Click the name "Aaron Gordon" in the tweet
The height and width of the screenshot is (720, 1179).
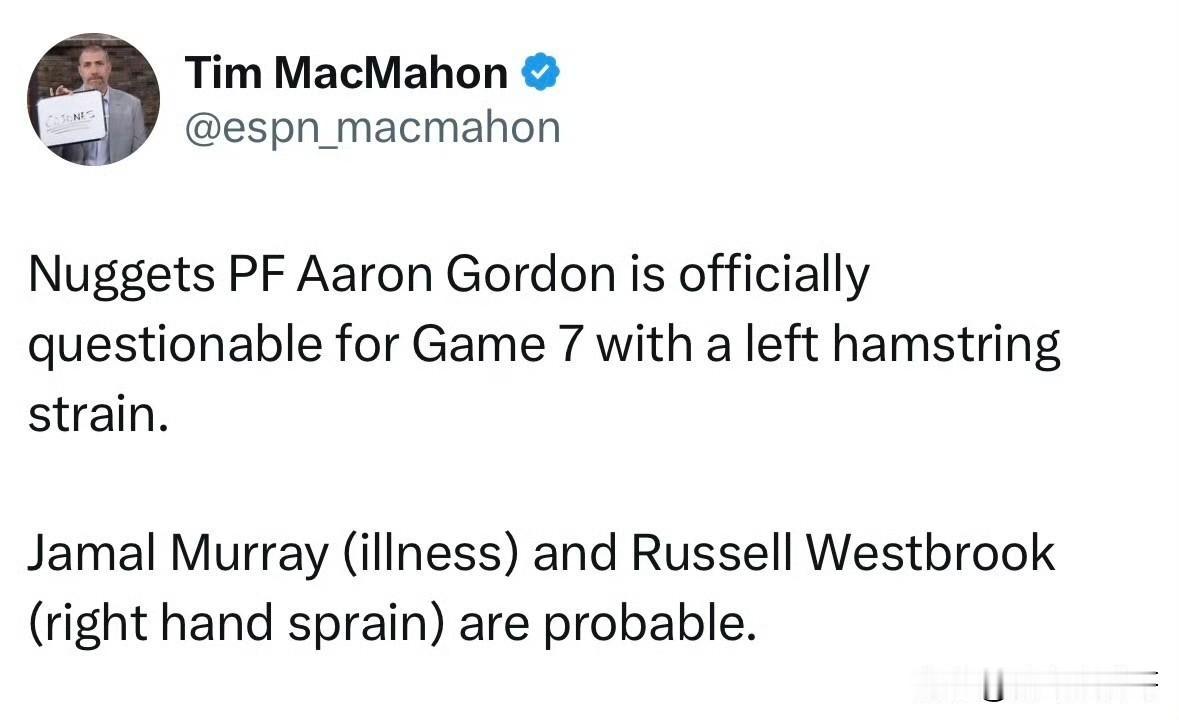coord(456,274)
